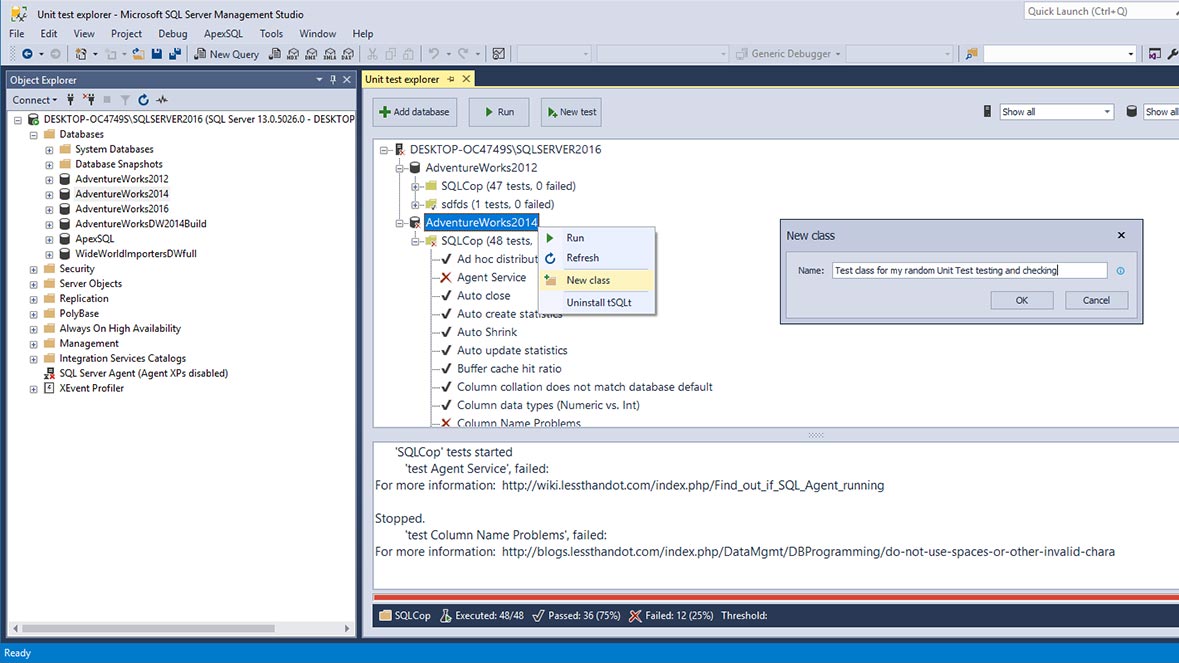Viewport: 1179px width, 663px height.
Task: Click the New test button
Action: point(571,112)
